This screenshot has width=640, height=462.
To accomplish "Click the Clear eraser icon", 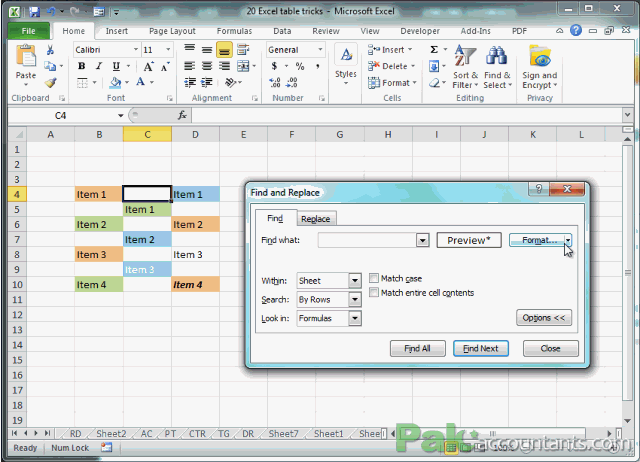I will pos(434,83).
